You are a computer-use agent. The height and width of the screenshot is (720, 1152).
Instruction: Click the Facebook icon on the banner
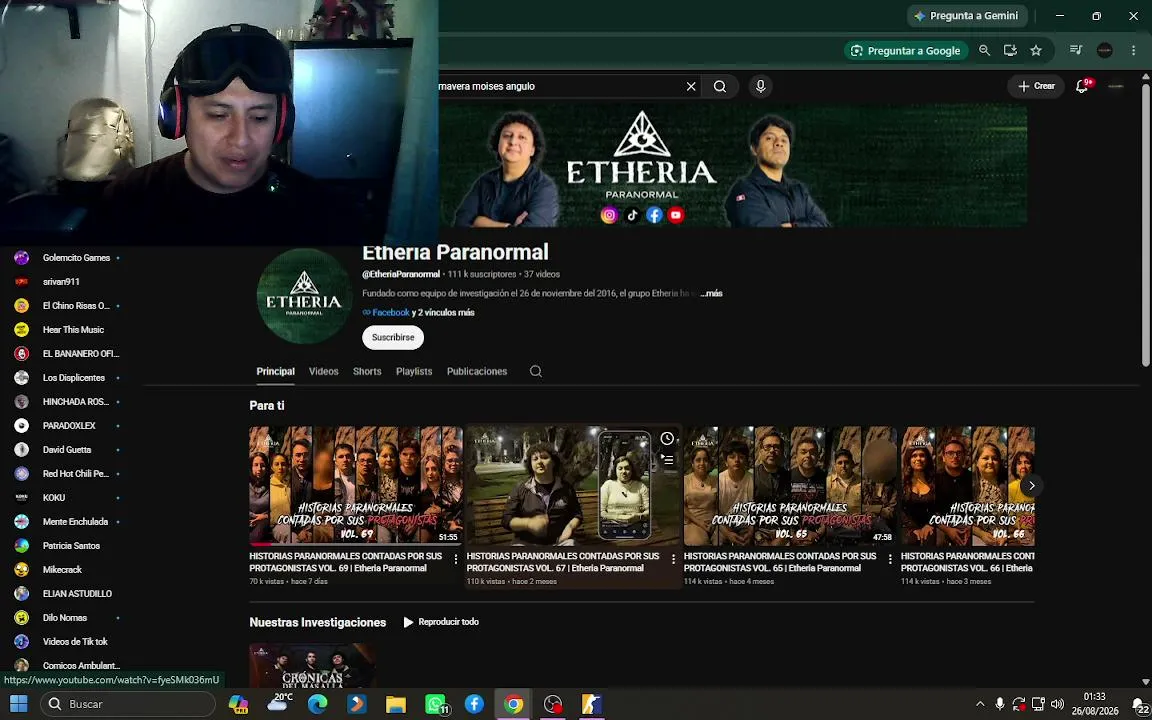654,215
